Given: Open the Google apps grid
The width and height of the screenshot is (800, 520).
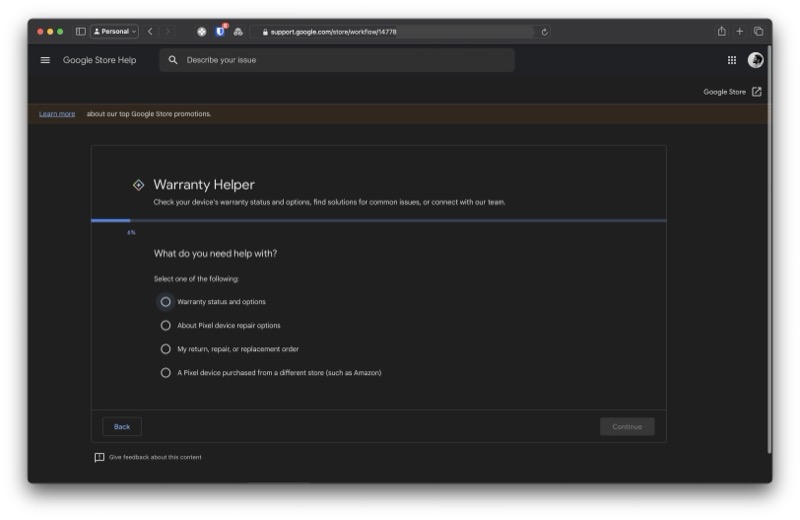Looking at the screenshot, I should (x=732, y=60).
